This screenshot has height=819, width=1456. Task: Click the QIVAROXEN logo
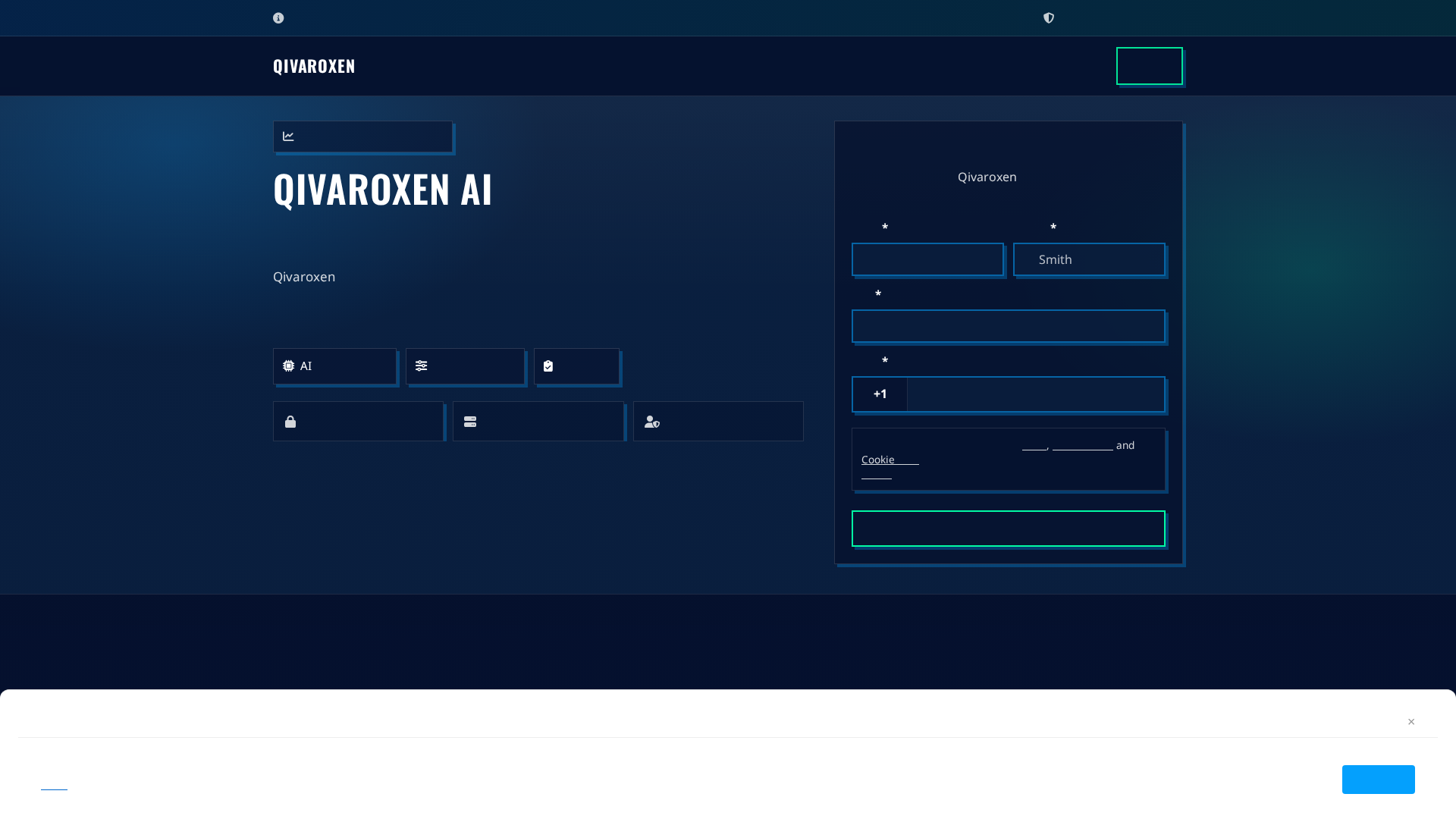(313, 66)
